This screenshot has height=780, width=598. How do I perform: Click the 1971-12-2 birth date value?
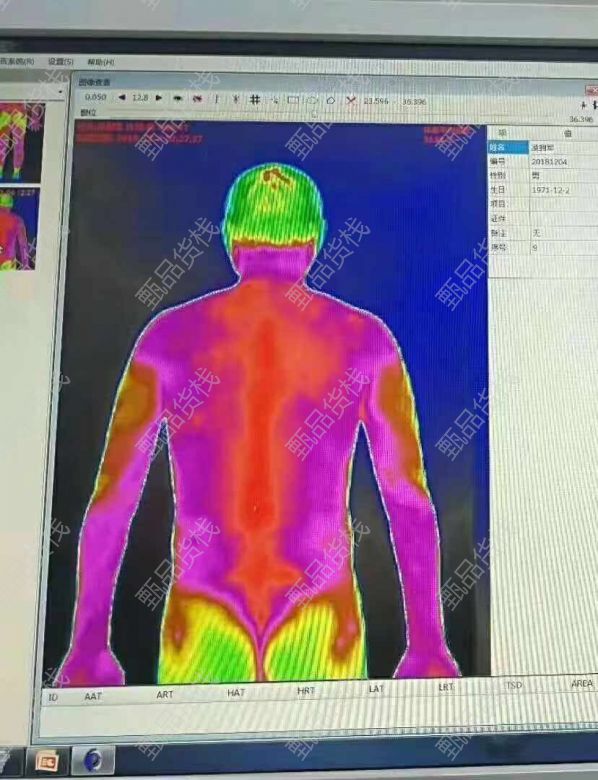[551, 190]
